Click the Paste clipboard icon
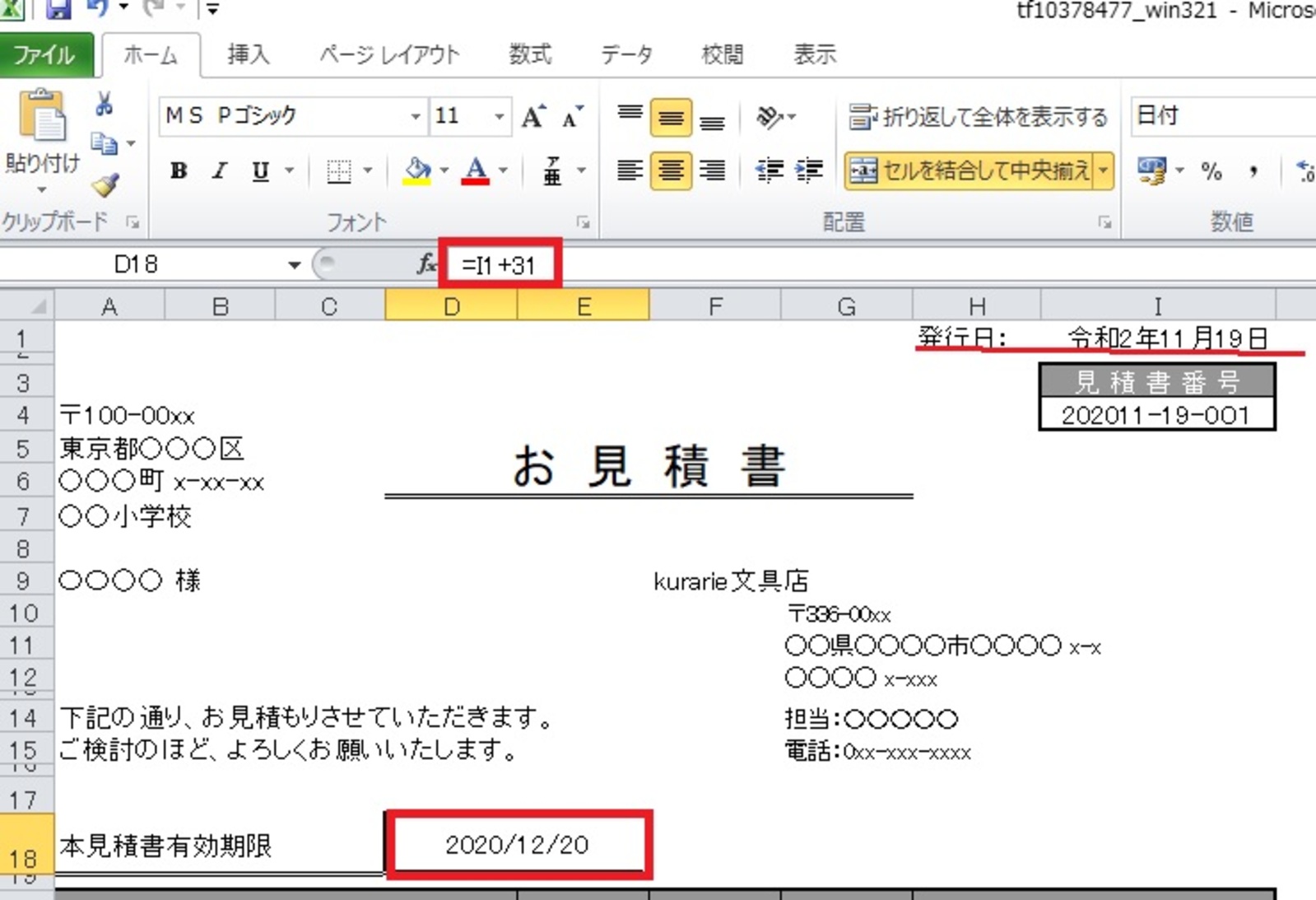The width and height of the screenshot is (1316, 900). [x=43, y=117]
